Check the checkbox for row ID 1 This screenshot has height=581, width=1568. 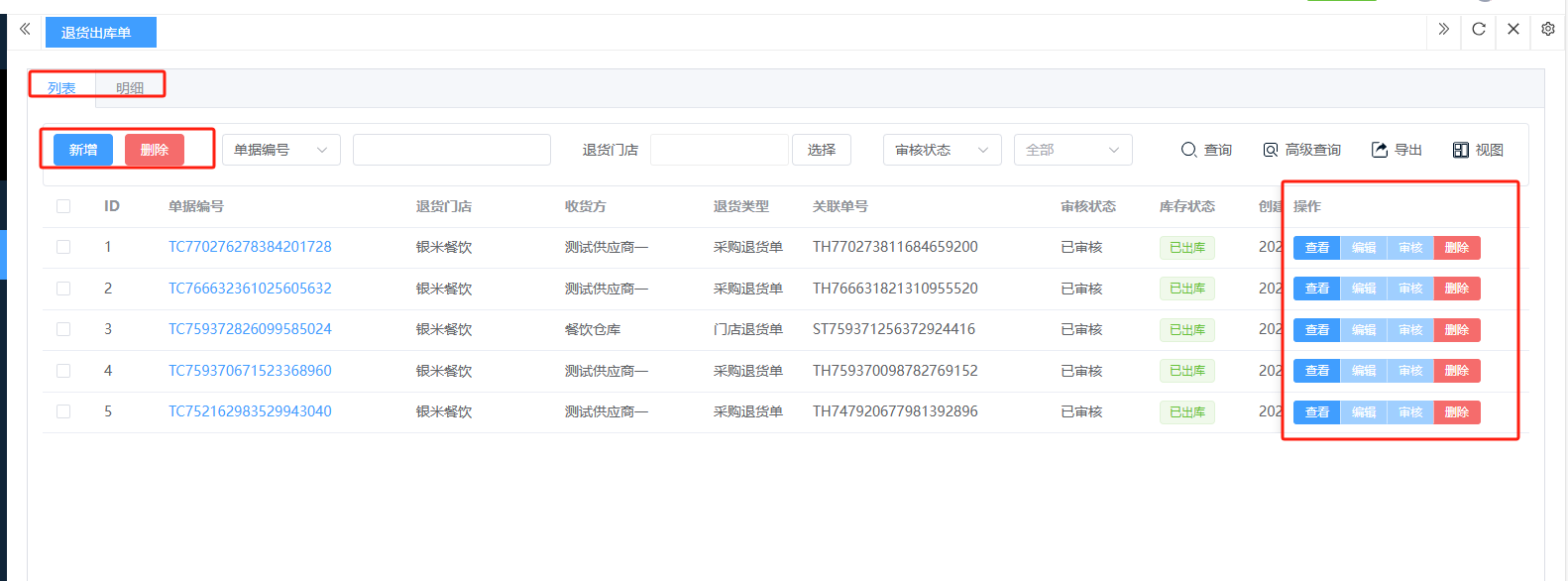coord(63,247)
